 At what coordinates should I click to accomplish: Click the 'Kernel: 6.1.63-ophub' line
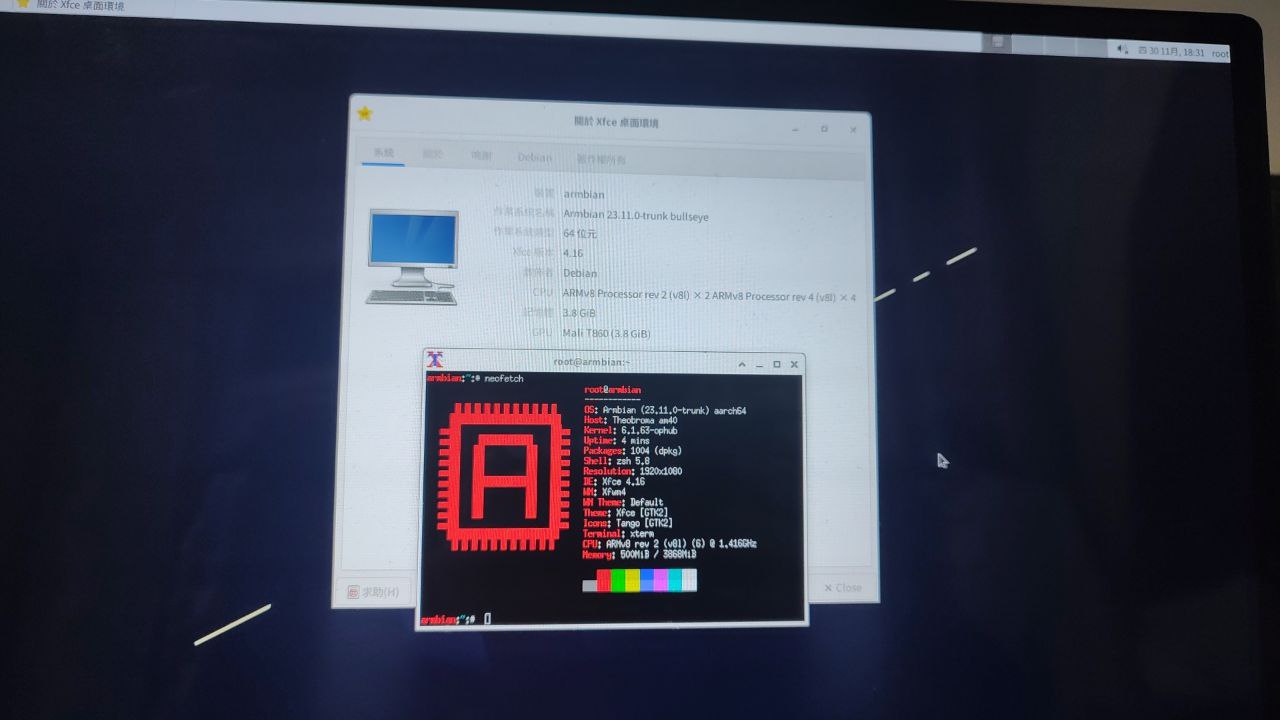coord(631,431)
